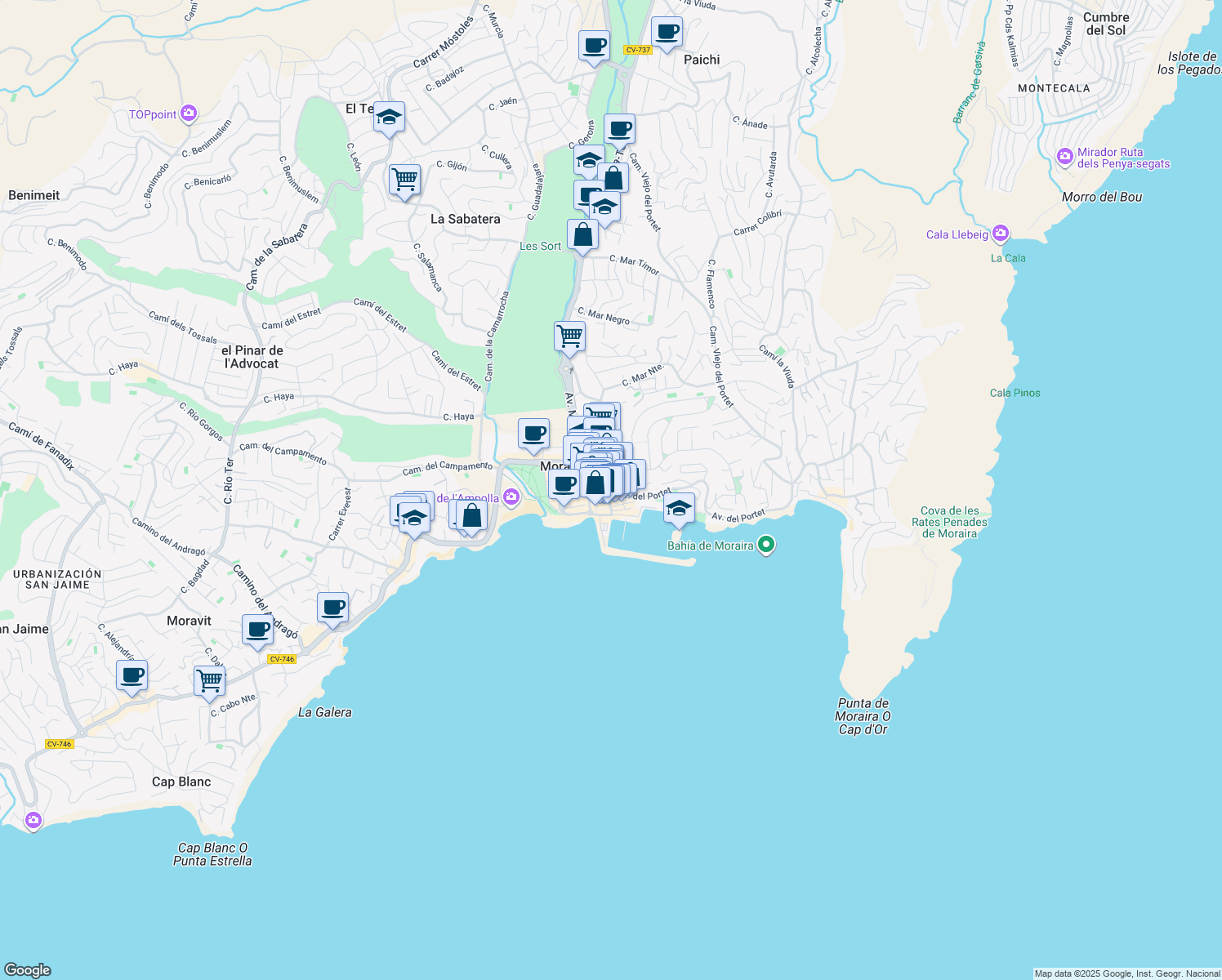The width and height of the screenshot is (1222, 980).
Task: Select the Cala Llebeig purple marker
Action: pos(1000,234)
